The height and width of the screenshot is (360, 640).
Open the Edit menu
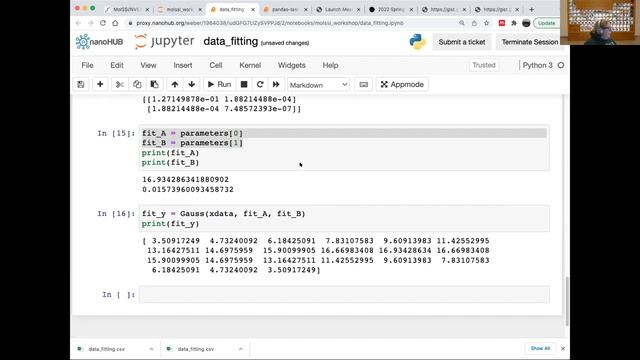tap(117, 65)
